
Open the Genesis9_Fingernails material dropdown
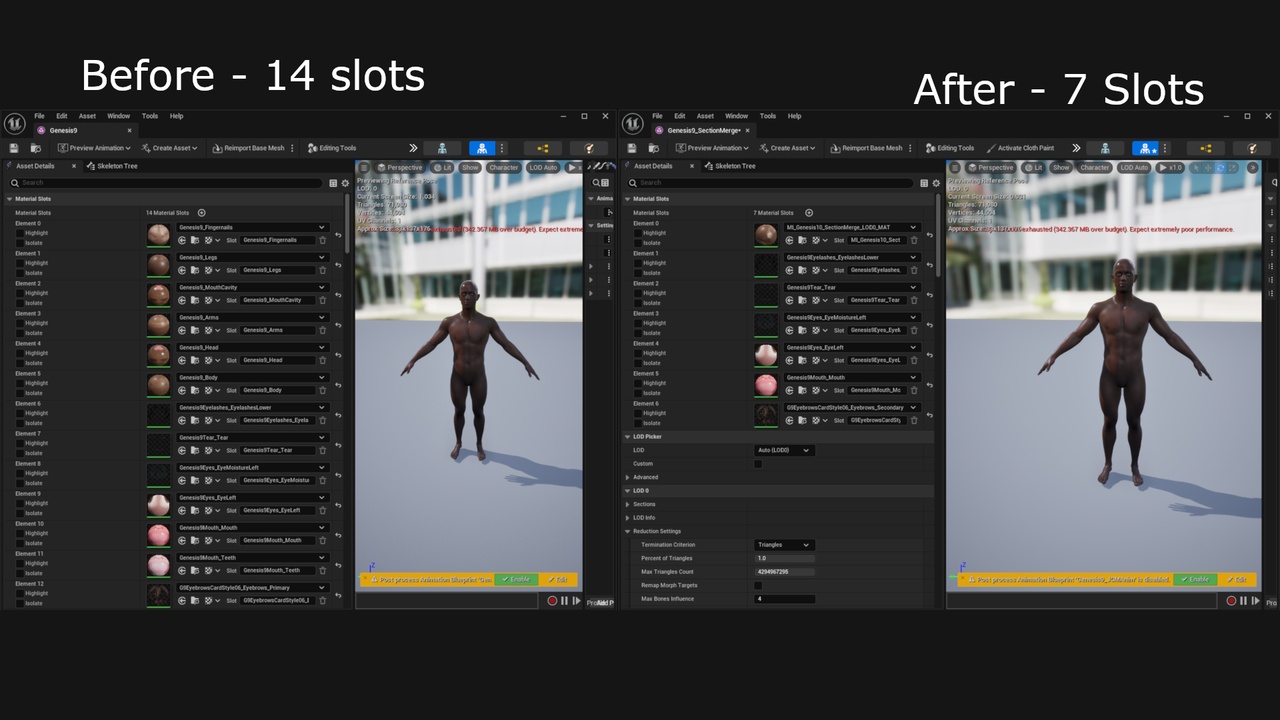click(x=252, y=227)
